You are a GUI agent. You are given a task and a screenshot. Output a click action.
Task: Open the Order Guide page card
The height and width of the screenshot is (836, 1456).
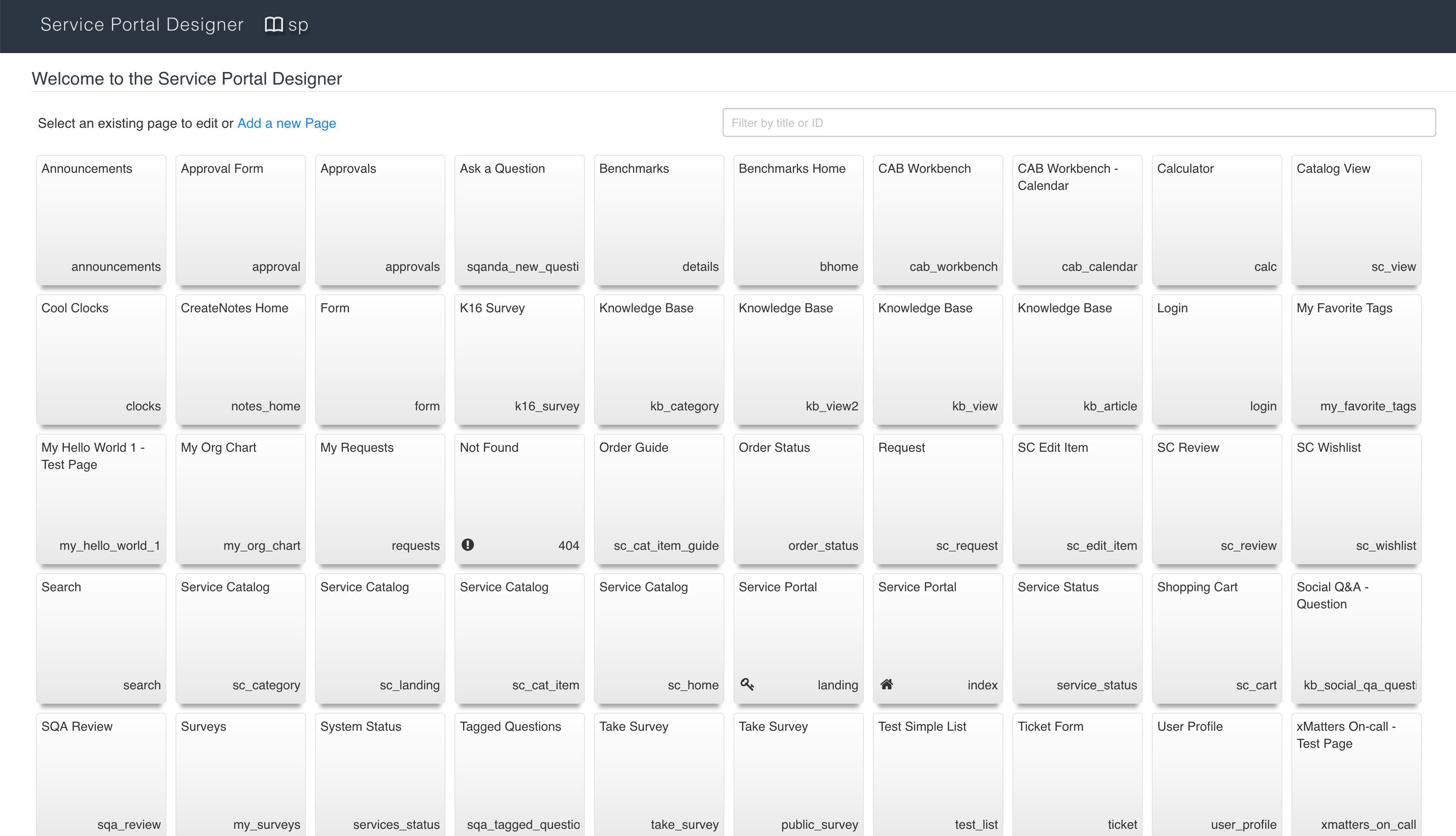pyautogui.click(x=659, y=499)
